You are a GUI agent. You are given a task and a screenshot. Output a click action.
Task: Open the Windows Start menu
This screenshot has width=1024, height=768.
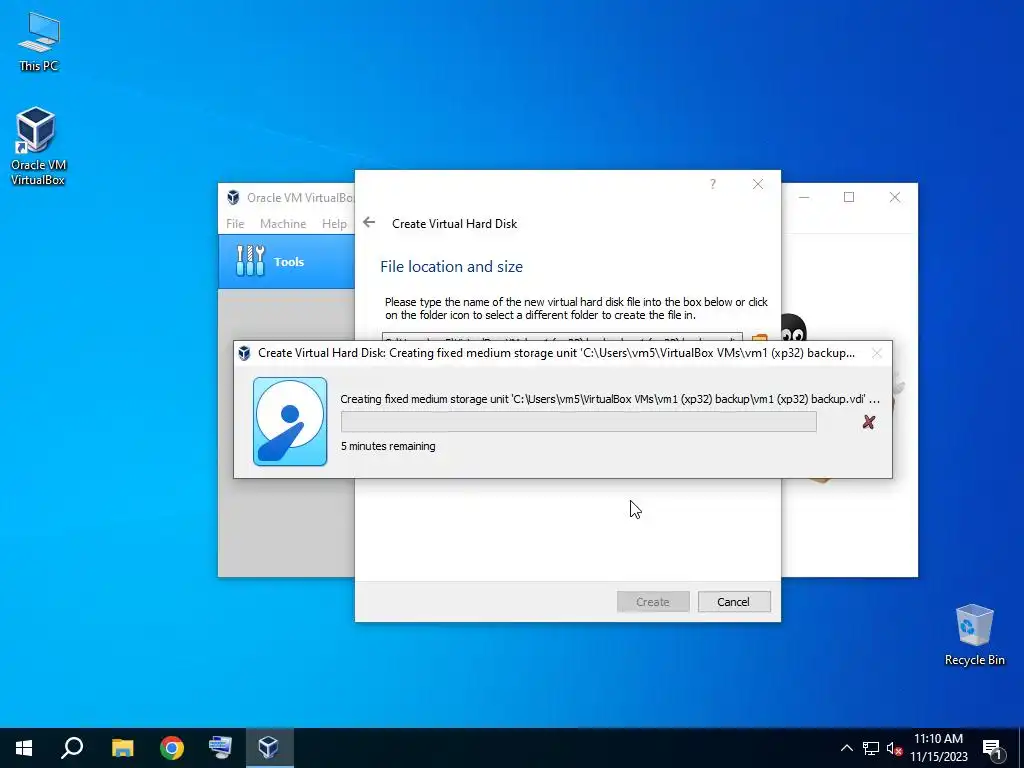click(x=24, y=748)
